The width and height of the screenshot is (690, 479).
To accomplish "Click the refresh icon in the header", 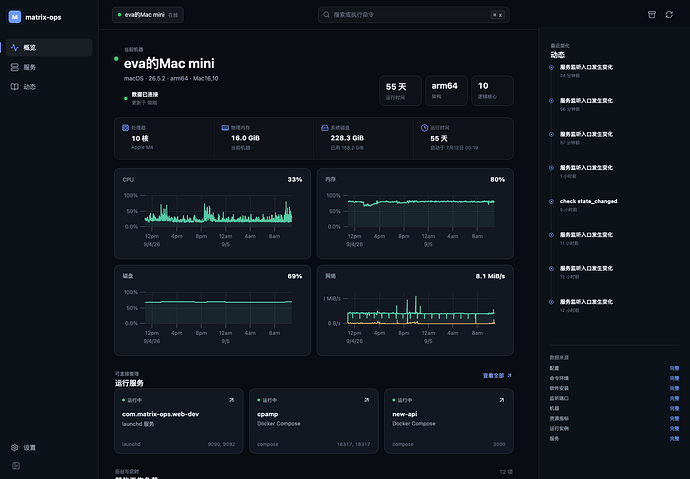I will point(669,15).
